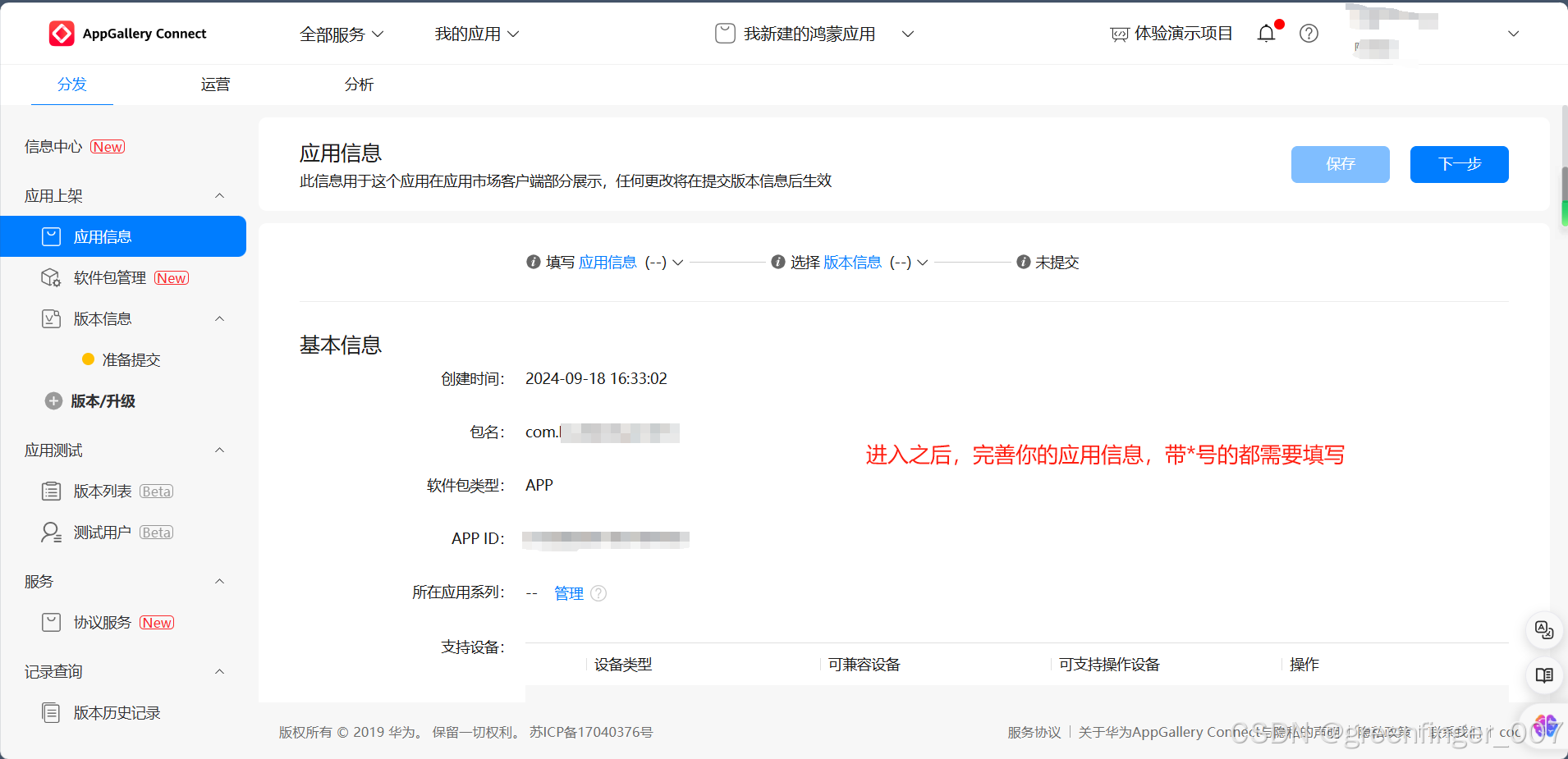Open the 我新建的鸿蒙应用 app selector dropdown
Screen dimensions: 1568x759
pyautogui.click(x=908, y=34)
